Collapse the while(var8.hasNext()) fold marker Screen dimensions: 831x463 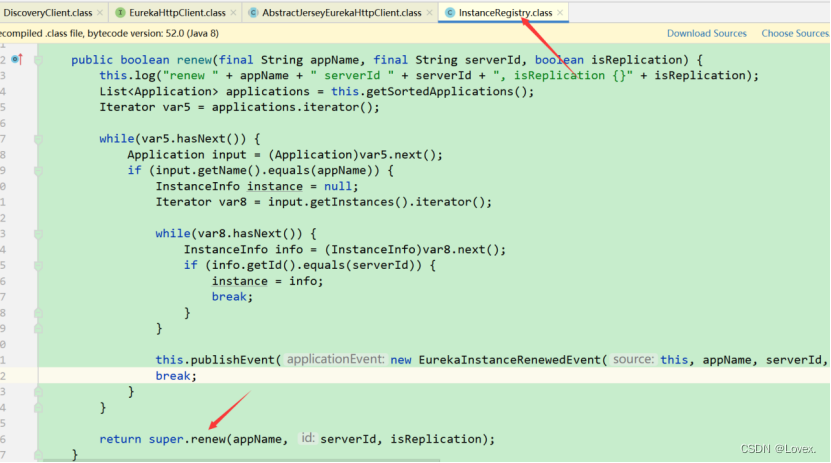(x=38, y=234)
